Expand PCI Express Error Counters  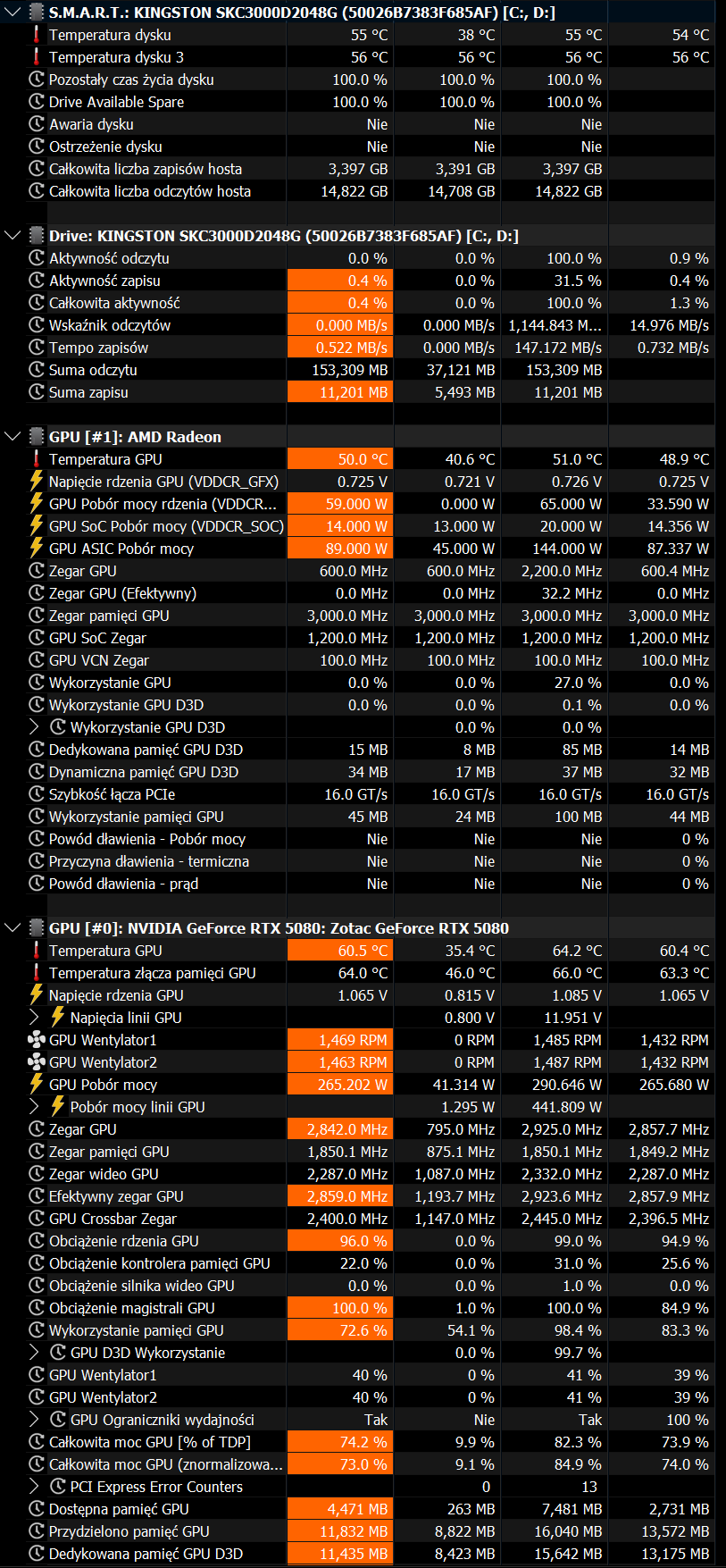(34, 1487)
